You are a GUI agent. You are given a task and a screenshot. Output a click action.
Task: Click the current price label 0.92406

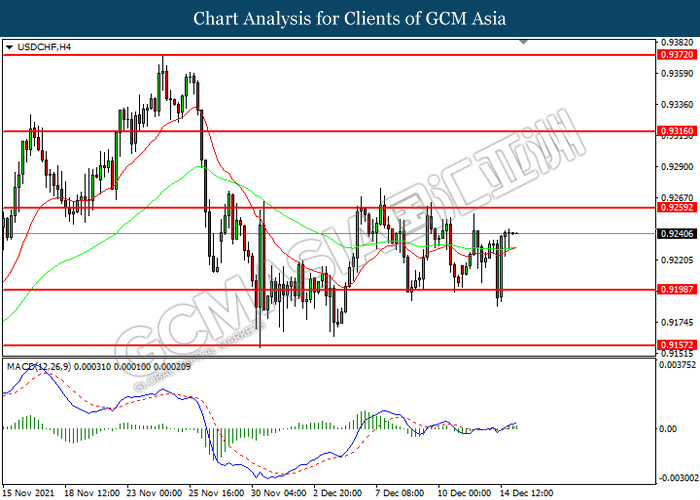[676, 233]
